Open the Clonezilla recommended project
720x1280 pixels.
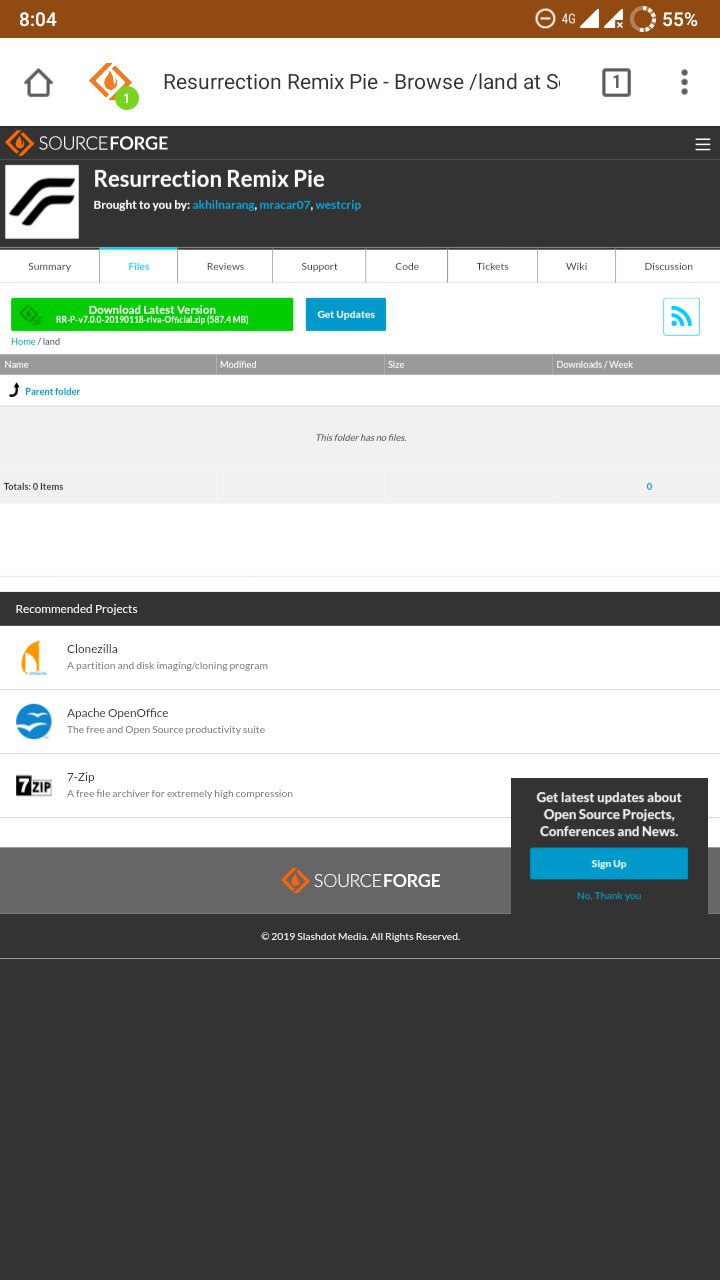click(x=360, y=657)
